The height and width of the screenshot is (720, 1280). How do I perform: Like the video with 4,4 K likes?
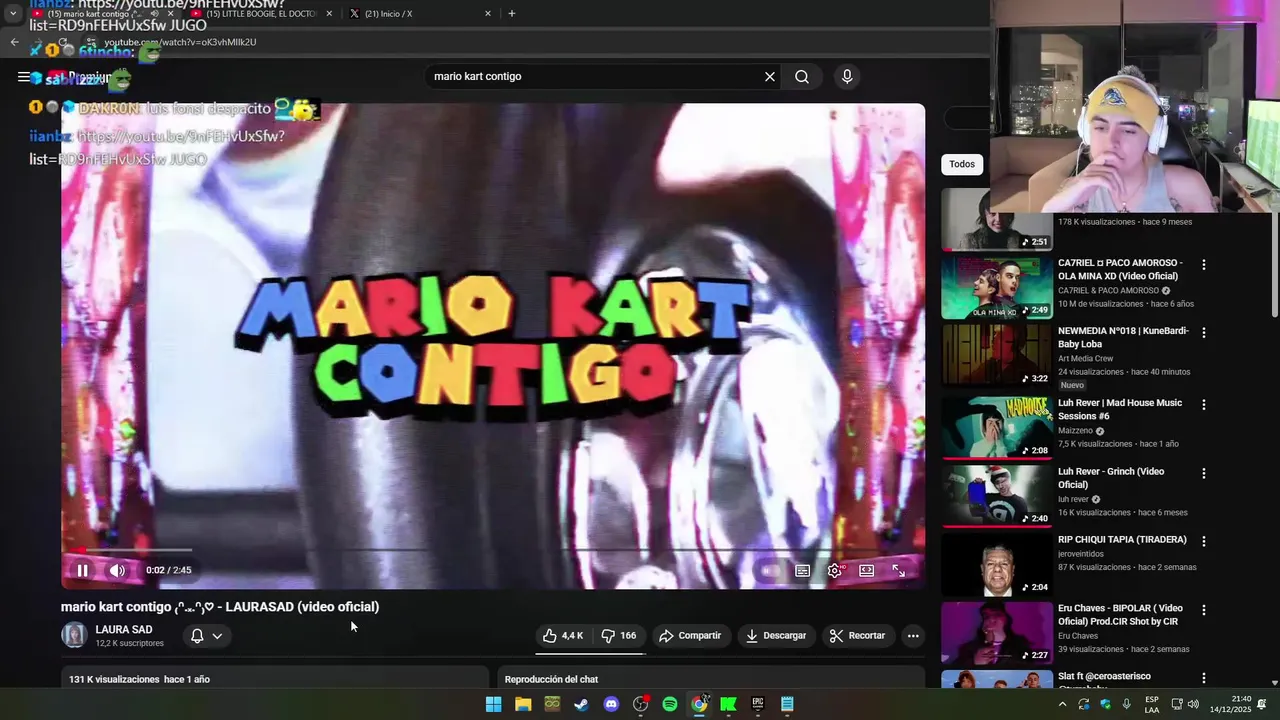(x=563, y=636)
